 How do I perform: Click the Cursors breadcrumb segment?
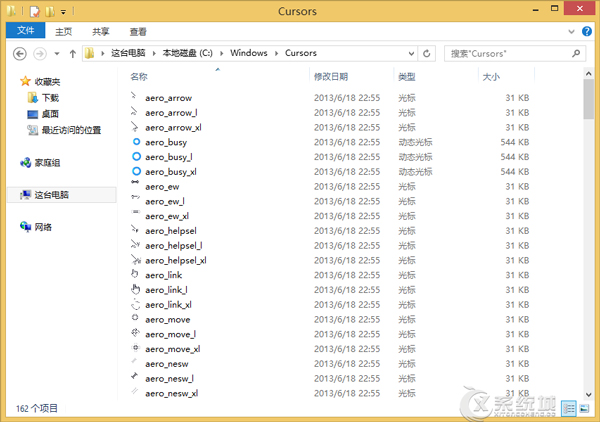[x=301, y=53]
